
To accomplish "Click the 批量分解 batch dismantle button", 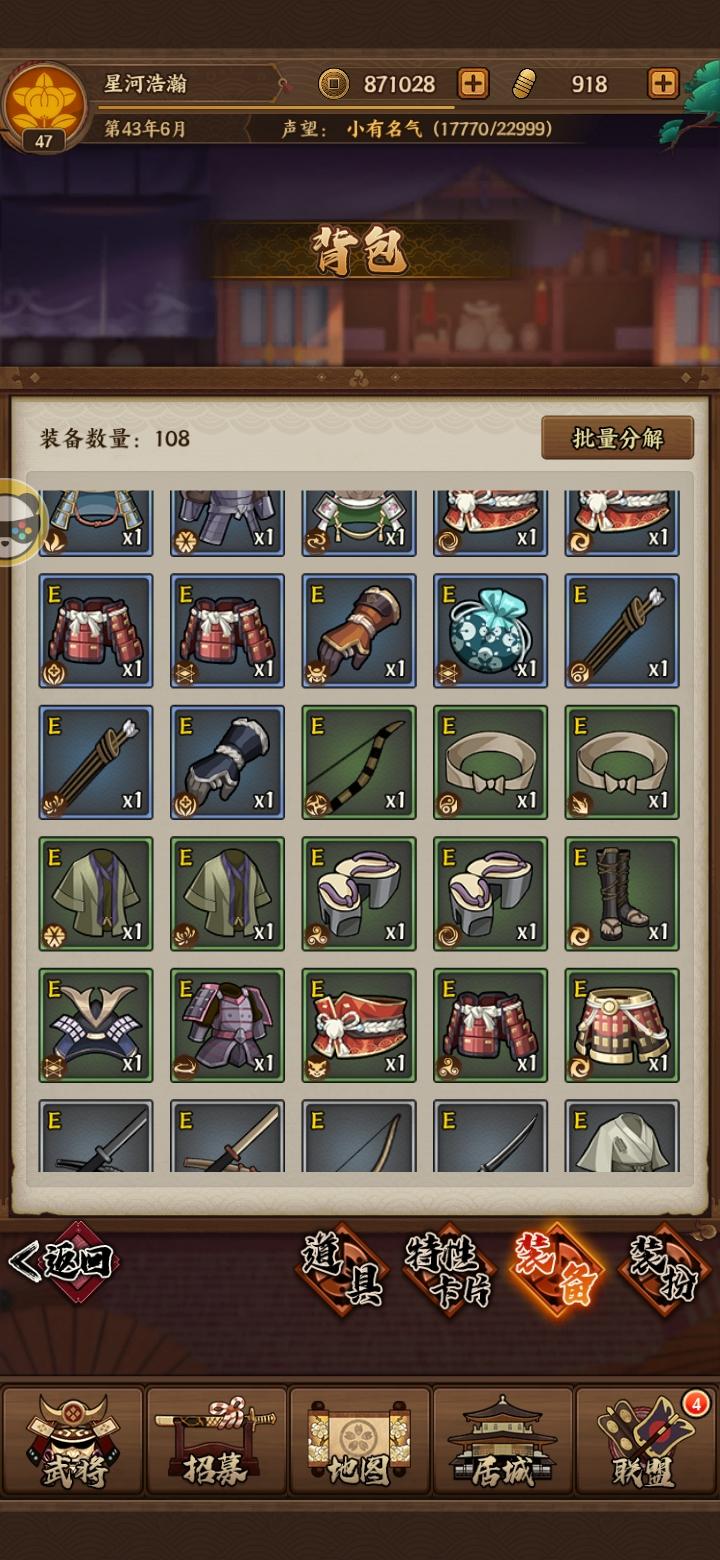I will (x=617, y=438).
